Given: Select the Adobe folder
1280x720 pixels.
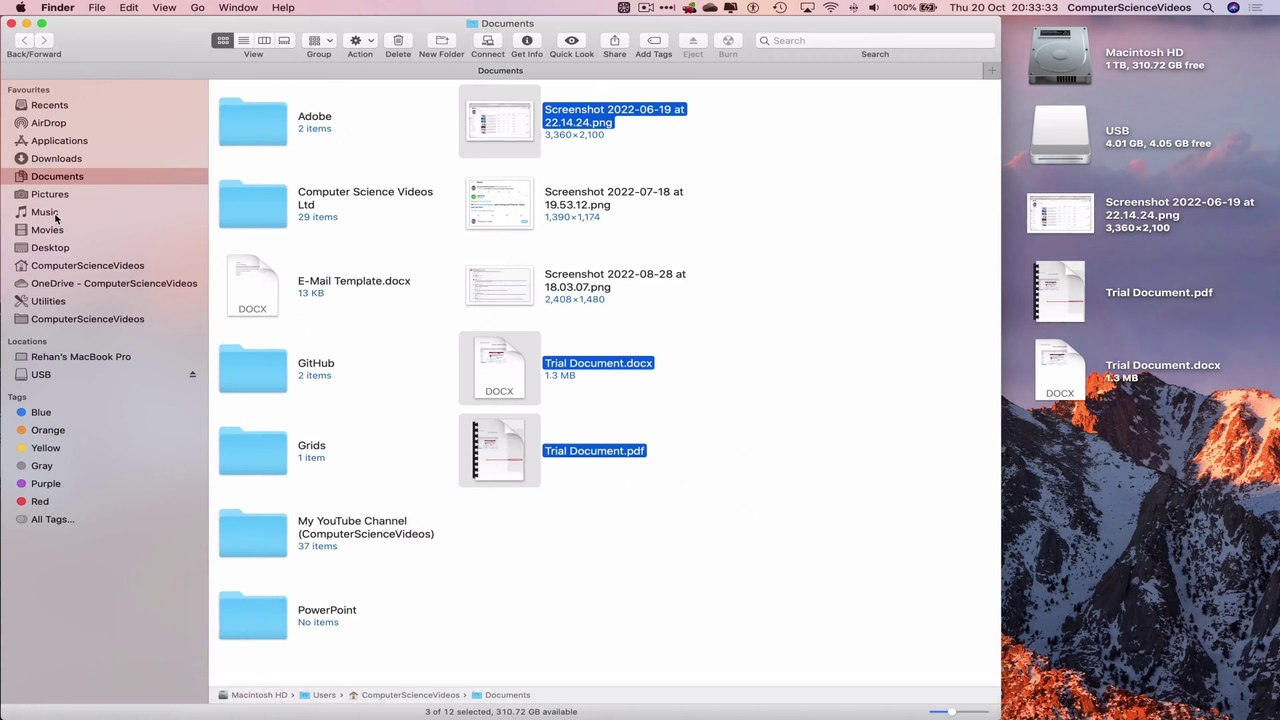Looking at the screenshot, I should (x=253, y=121).
